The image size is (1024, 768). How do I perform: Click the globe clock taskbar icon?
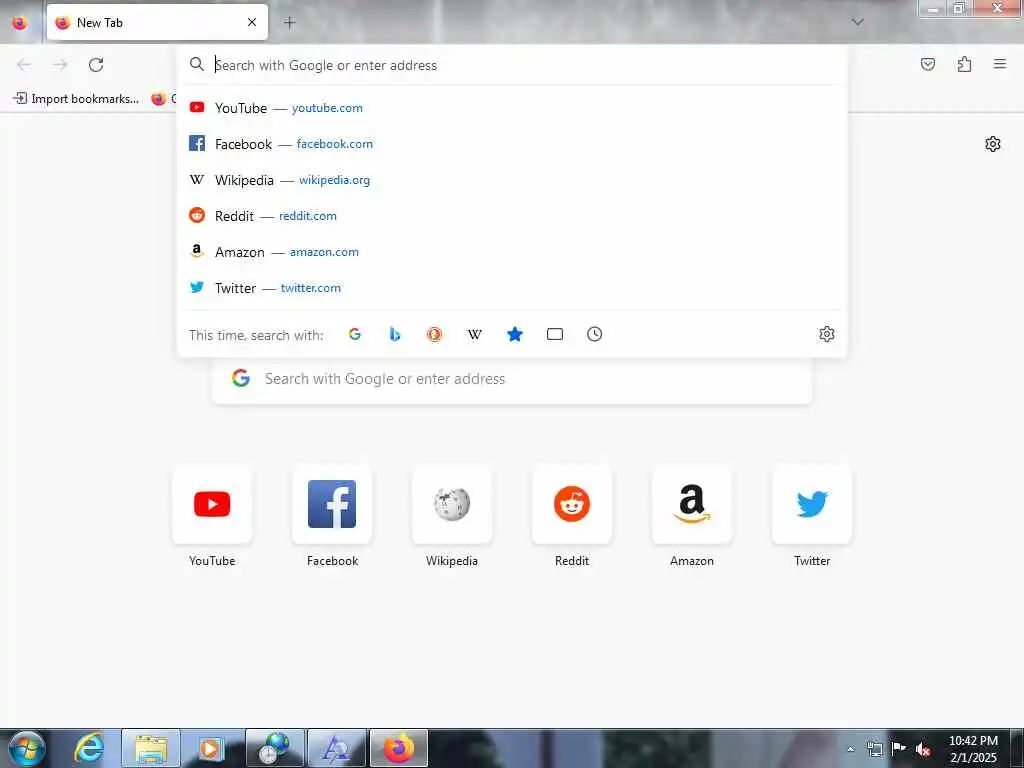coord(274,748)
